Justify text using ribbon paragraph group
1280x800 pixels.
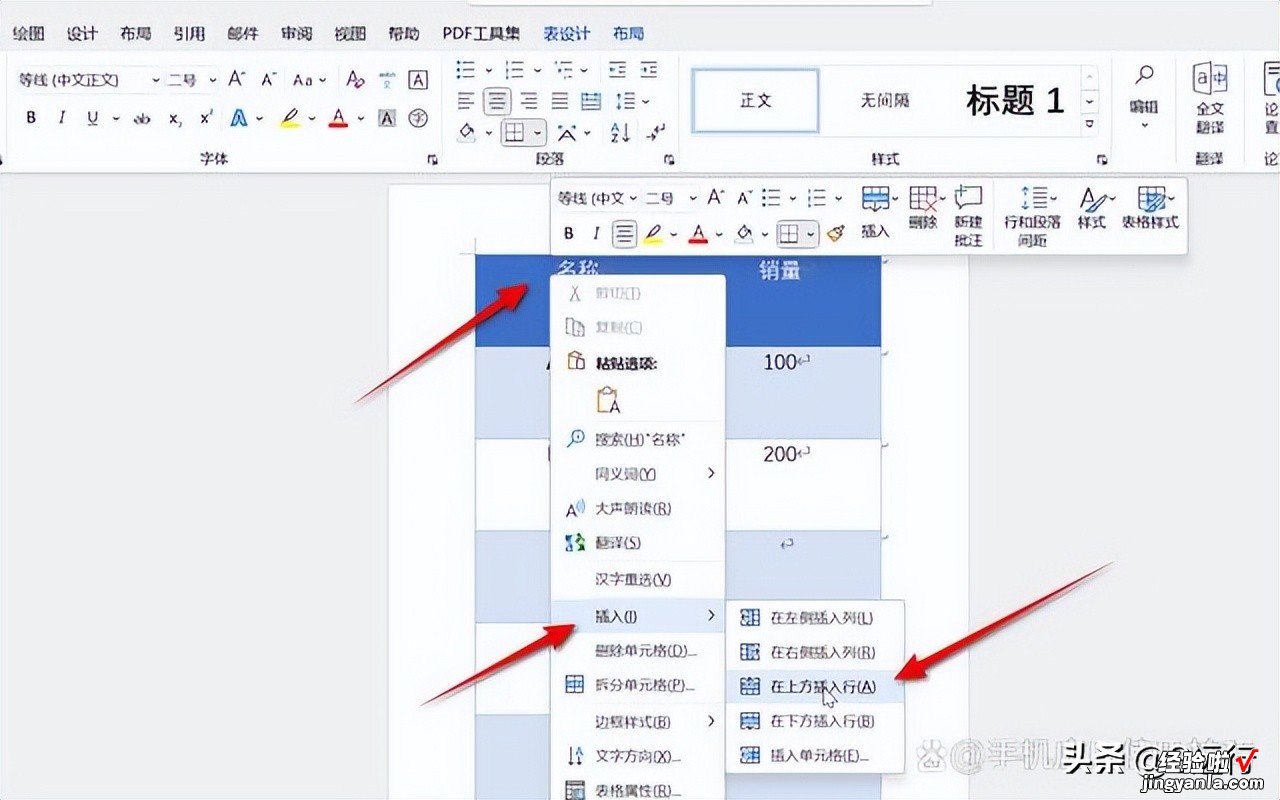tap(560, 101)
